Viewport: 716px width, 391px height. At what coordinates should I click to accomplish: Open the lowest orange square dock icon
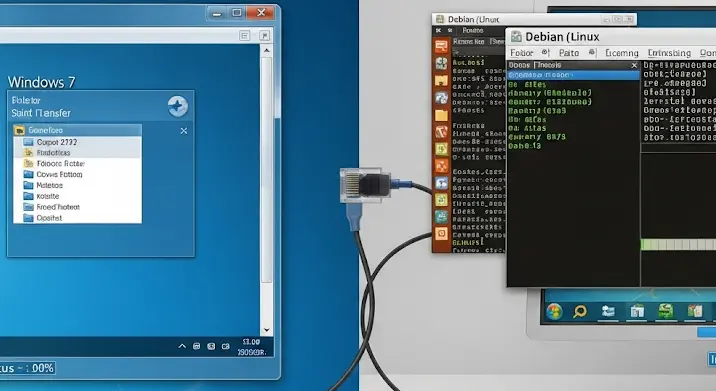[x=441, y=234]
